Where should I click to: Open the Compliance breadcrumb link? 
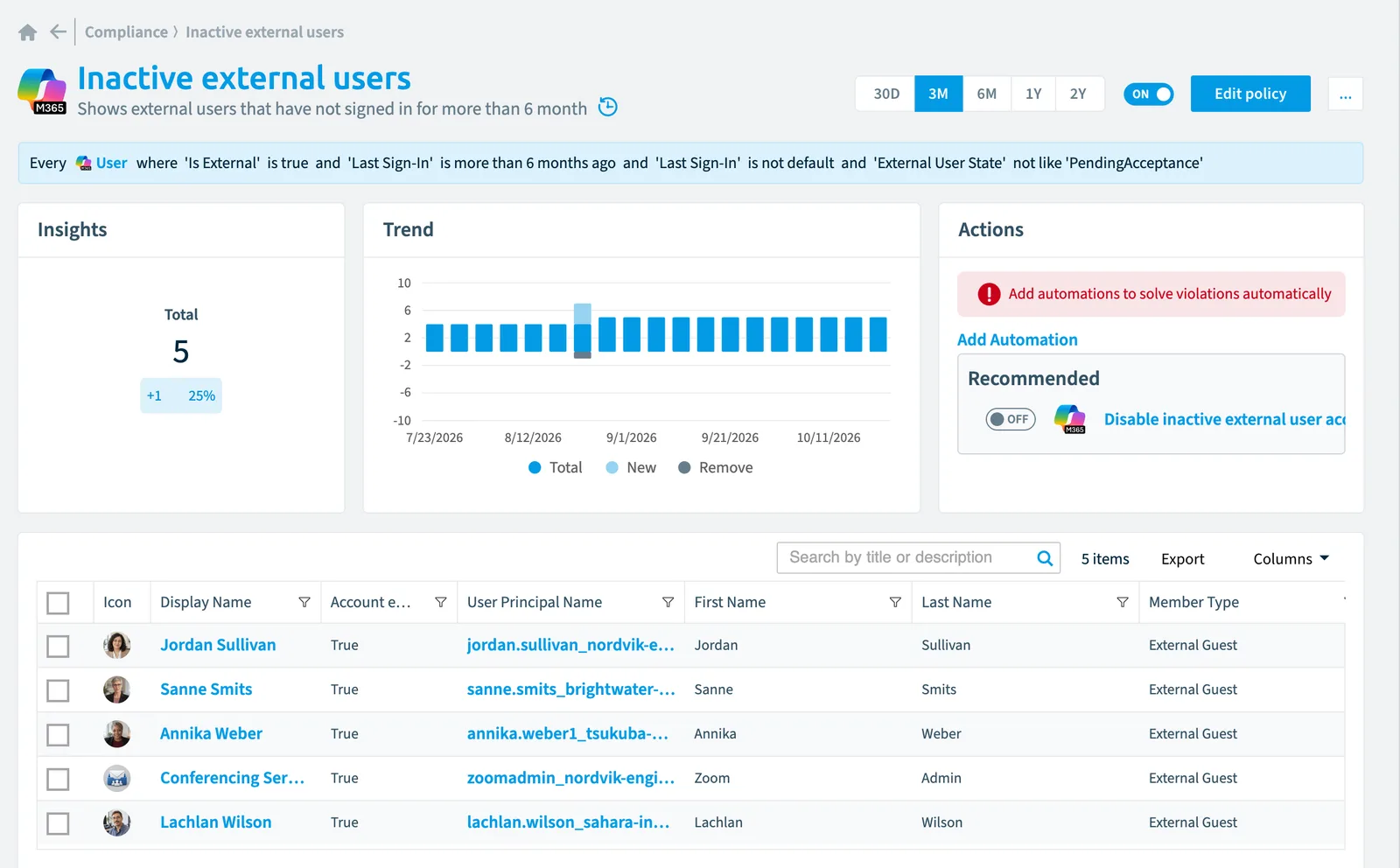click(126, 32)
